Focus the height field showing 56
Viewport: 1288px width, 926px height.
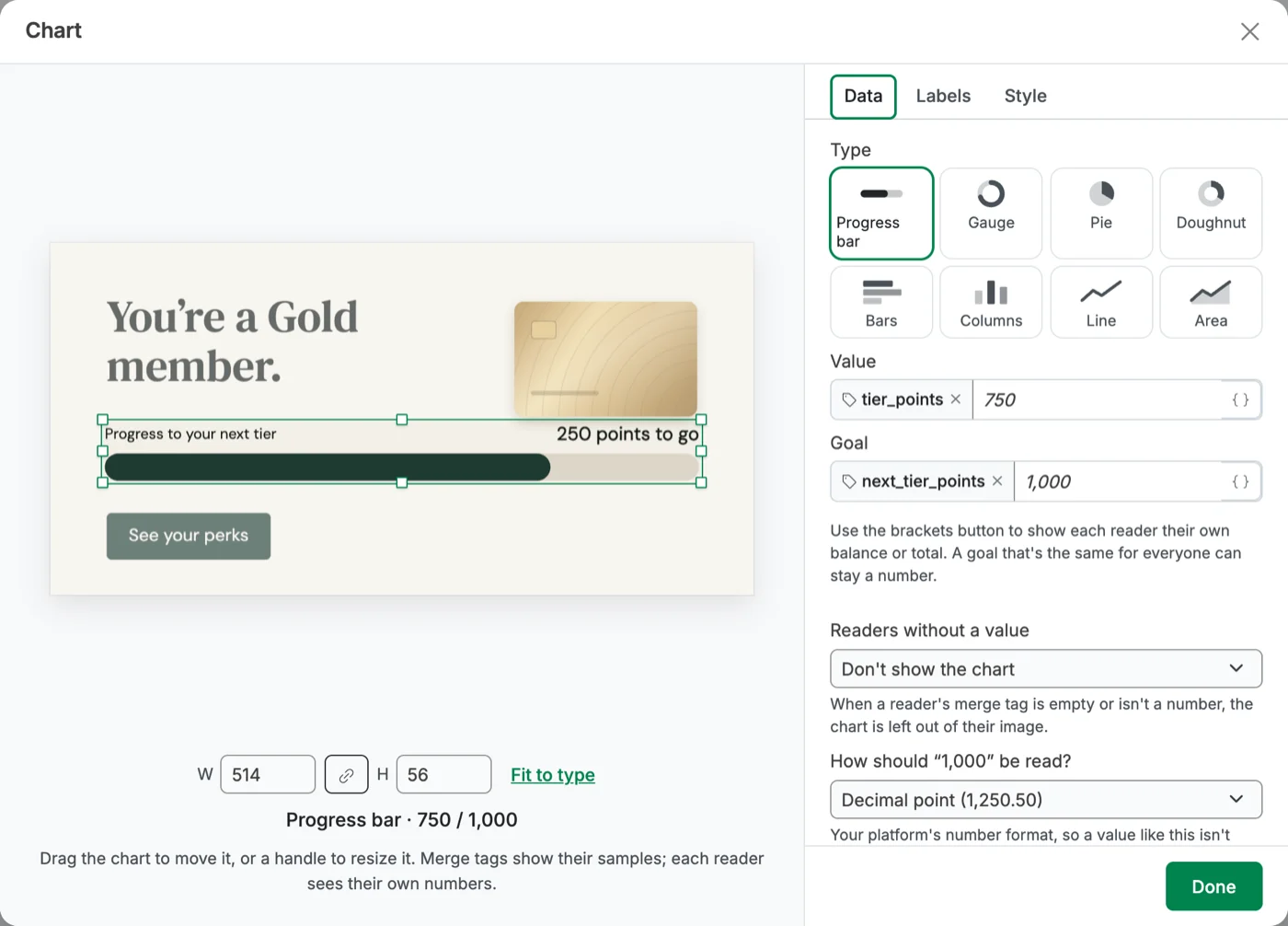pos(443,775)
